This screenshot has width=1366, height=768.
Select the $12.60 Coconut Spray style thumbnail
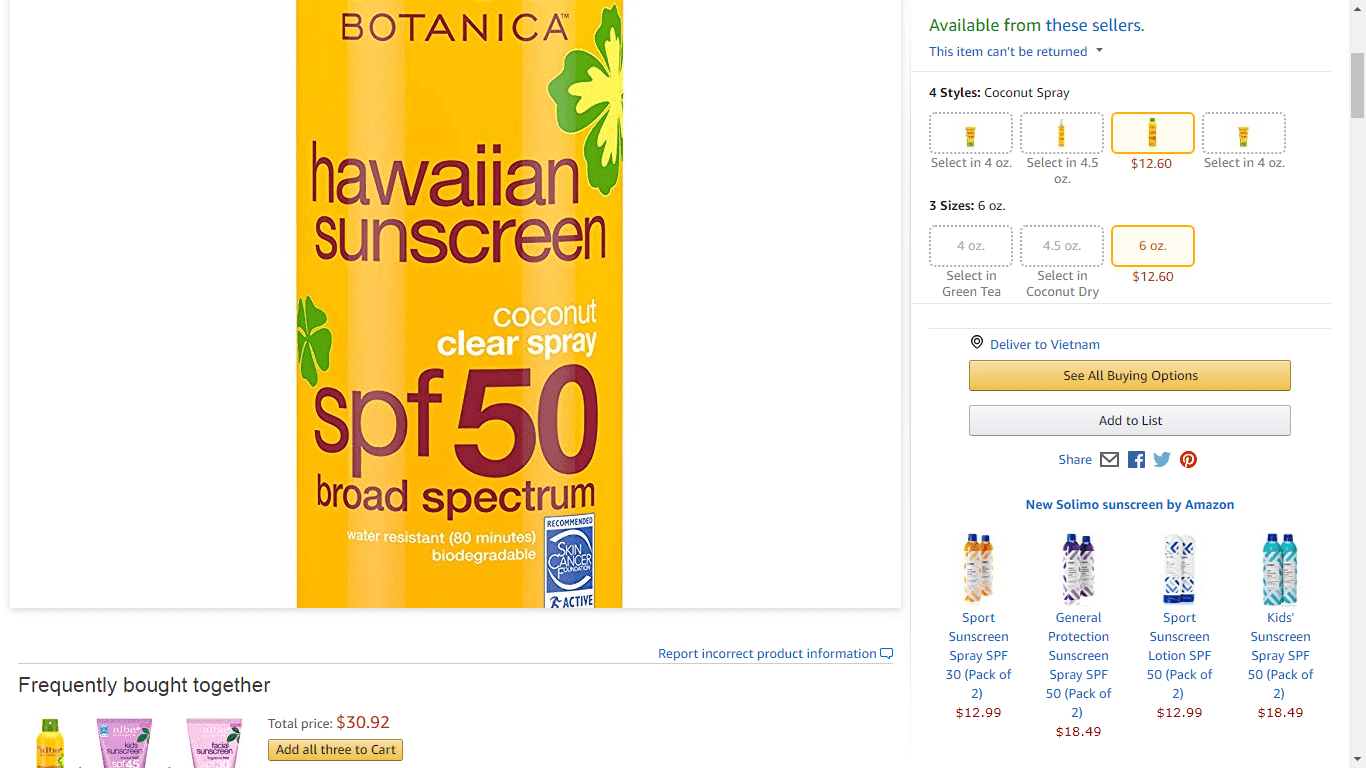click(x=1152, y=132)
